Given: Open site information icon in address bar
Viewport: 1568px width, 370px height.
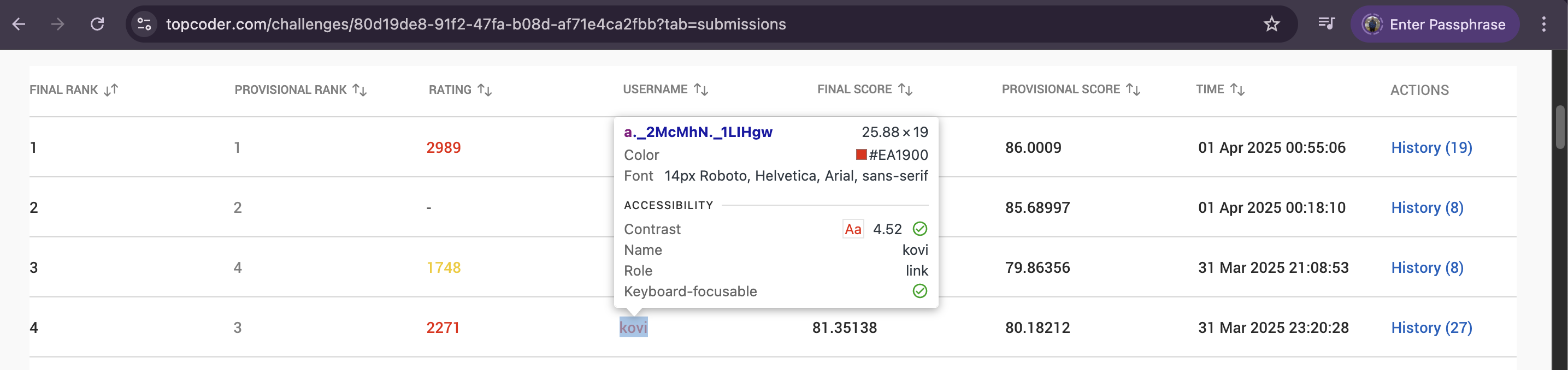Looking at the screenshot, I should click(x=144, y=25).
